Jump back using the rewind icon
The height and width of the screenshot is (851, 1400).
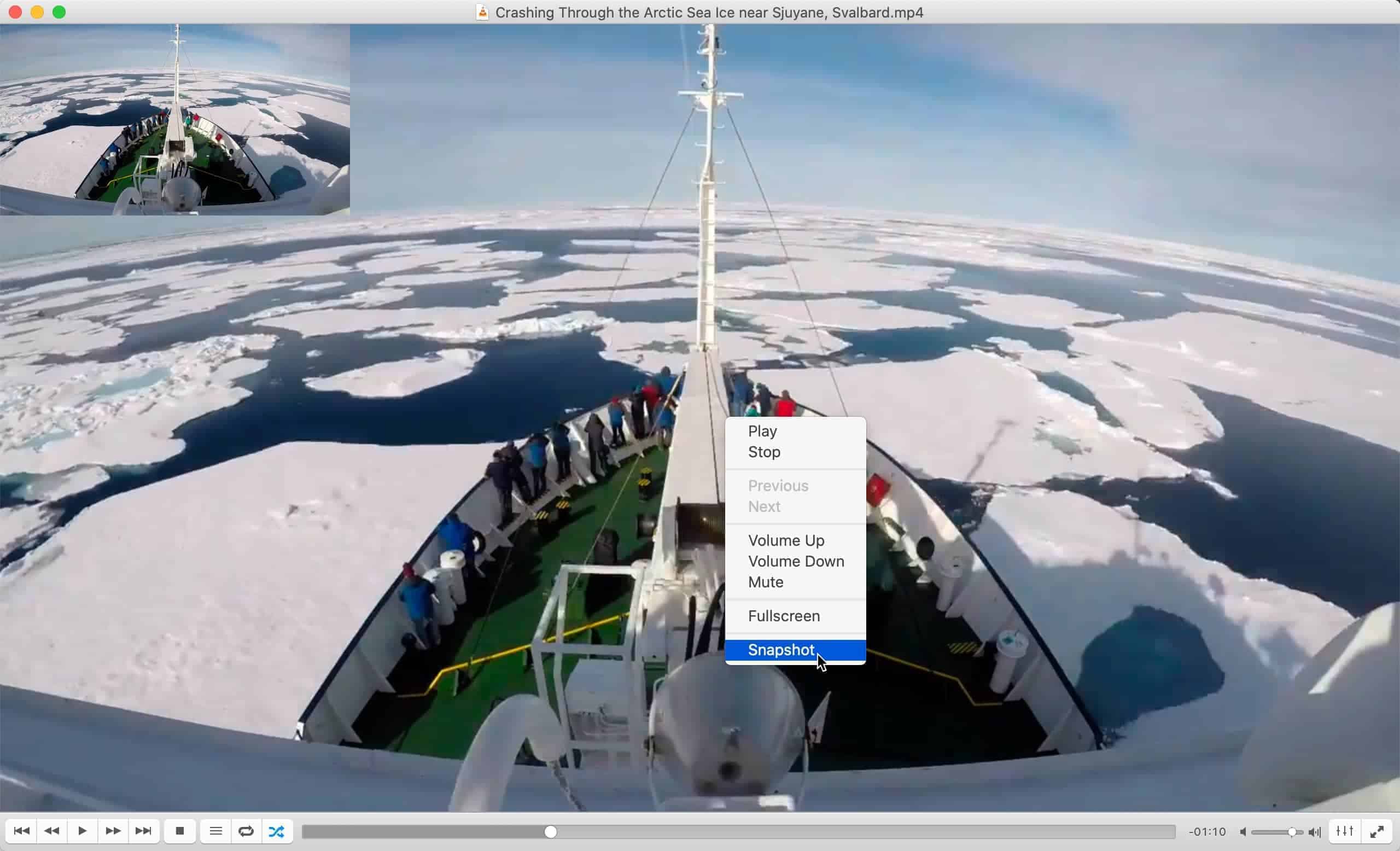[x=52, y=831]
